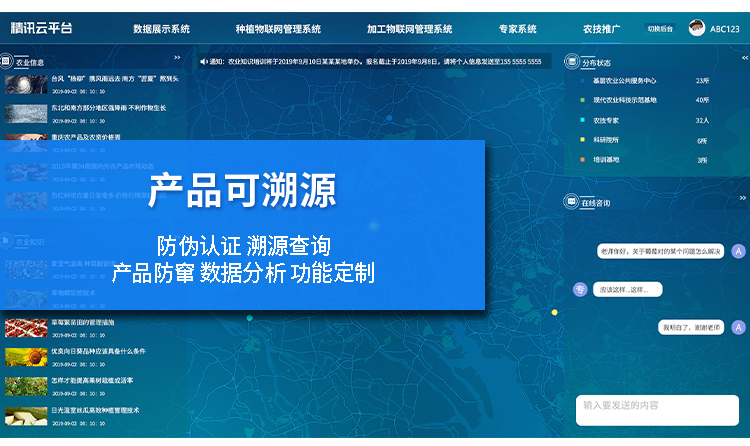Go to the 农技推广 tab
This screenshot has height=446, width=750.
[x=601, y=29]
